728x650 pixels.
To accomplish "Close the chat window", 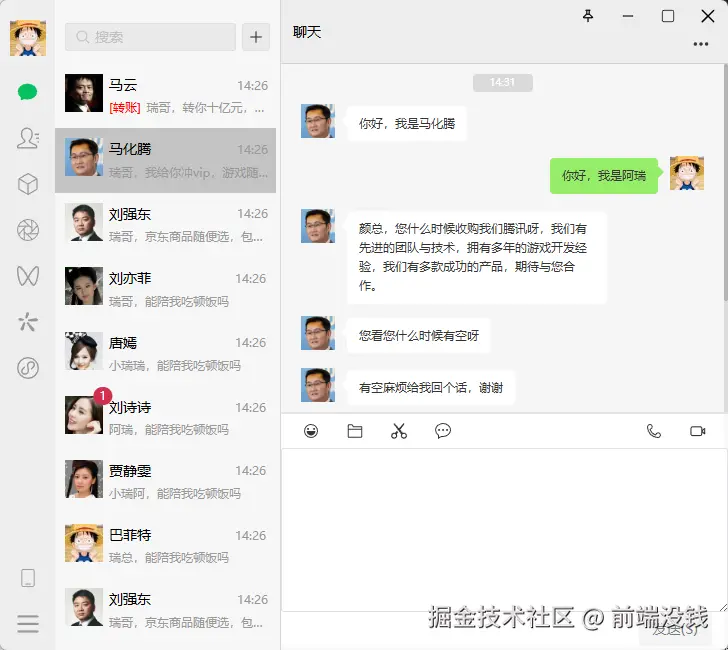I will 708,16.
